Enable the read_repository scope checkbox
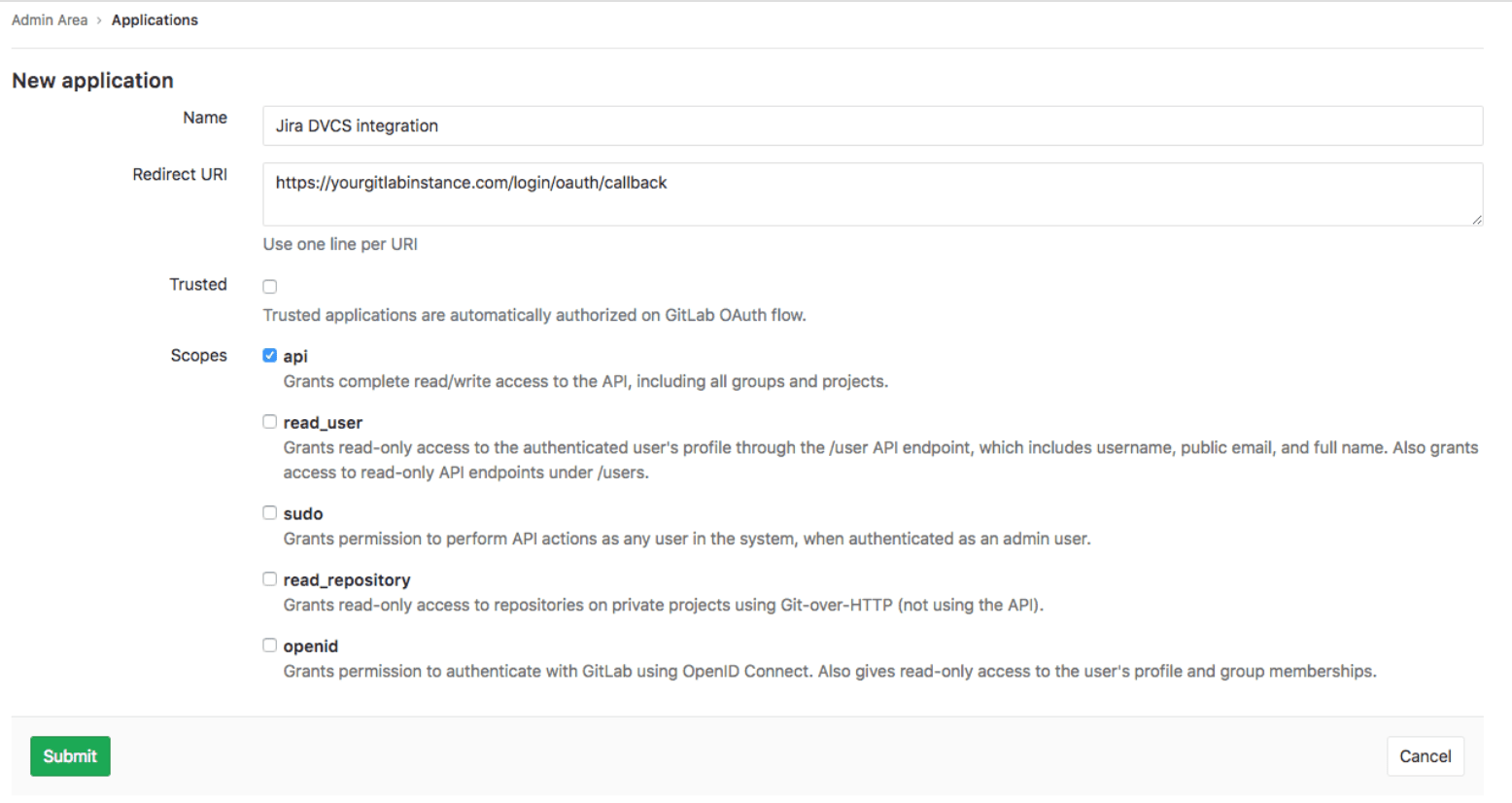Viewport: 1512px width, 803px height. point(269,578)
